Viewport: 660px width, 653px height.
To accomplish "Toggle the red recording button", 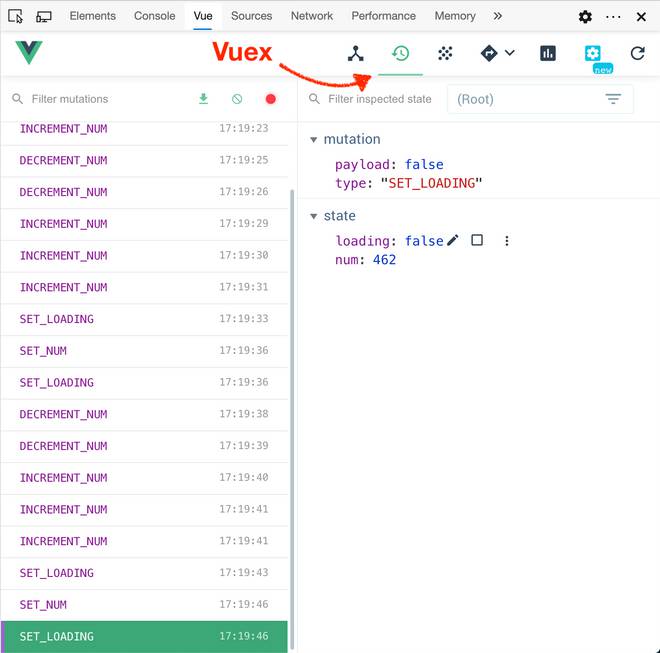I will tap(270, 99).
